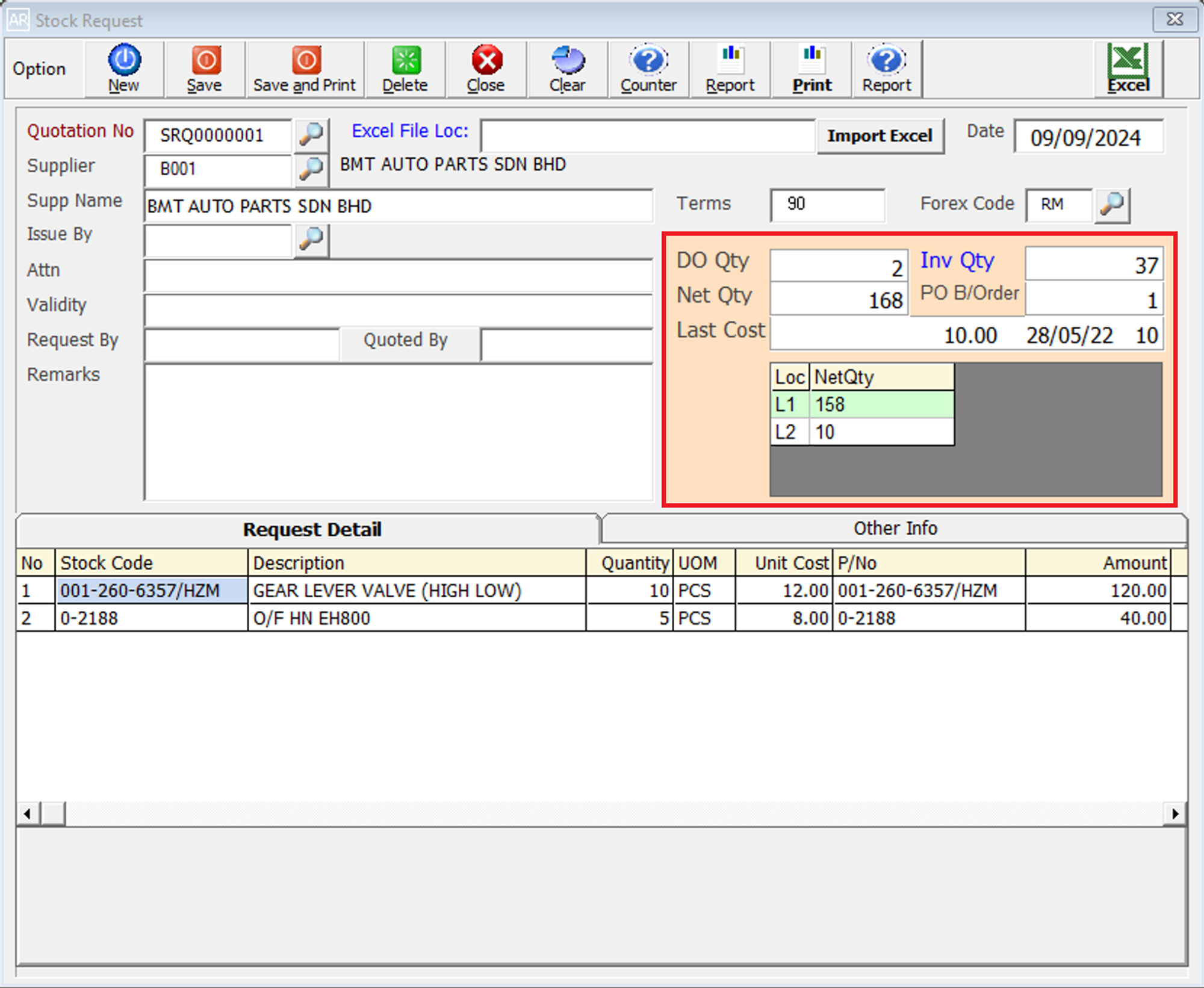
Task: Open the Report chart icon left of Print
Action: pyautogui.click(x=730, y=60)
